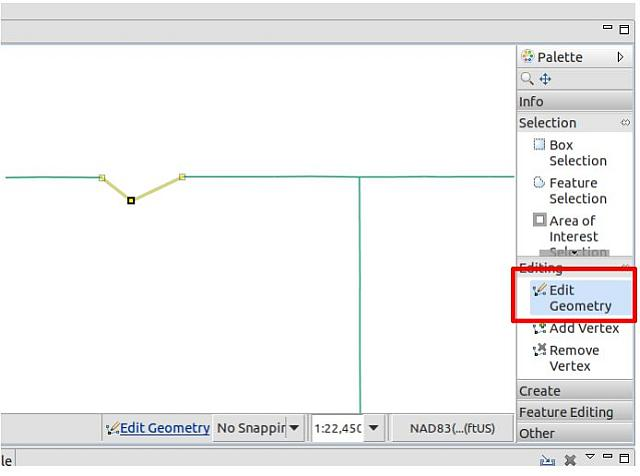
Task: Pick the Remove Vertex tool
Action: click(x=567, y=358)
